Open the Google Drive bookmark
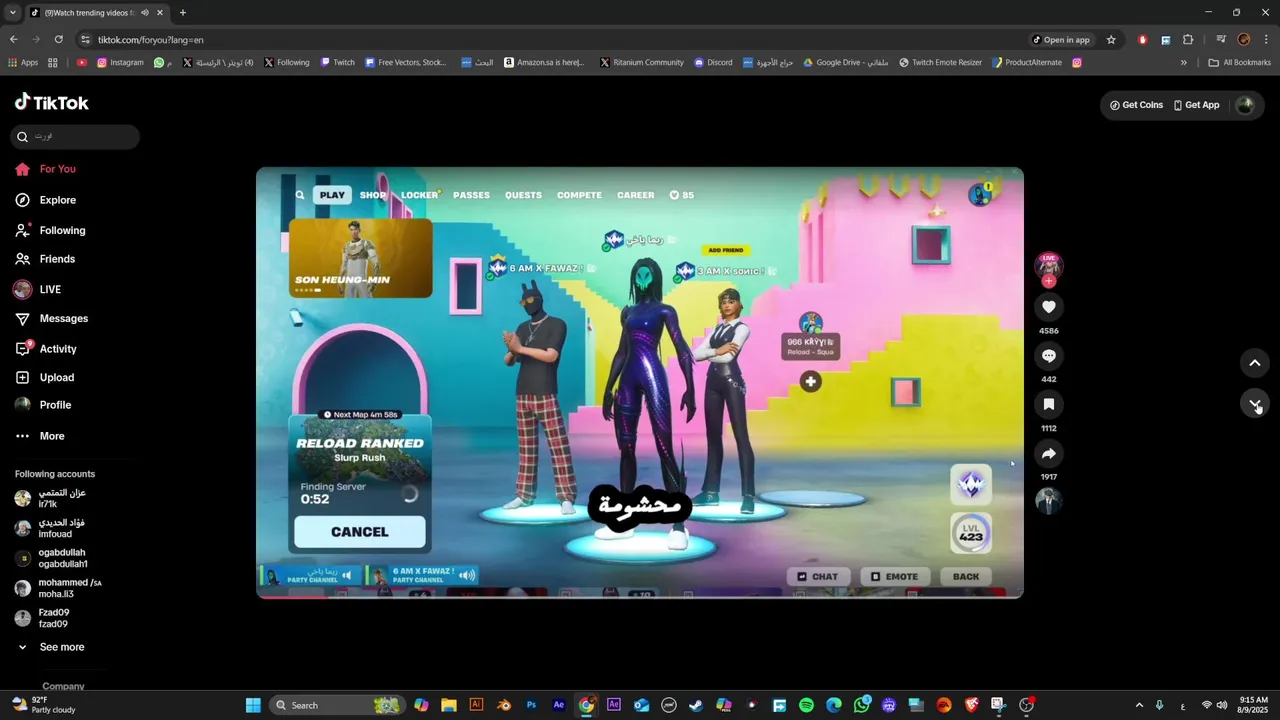 click(845, 62)
